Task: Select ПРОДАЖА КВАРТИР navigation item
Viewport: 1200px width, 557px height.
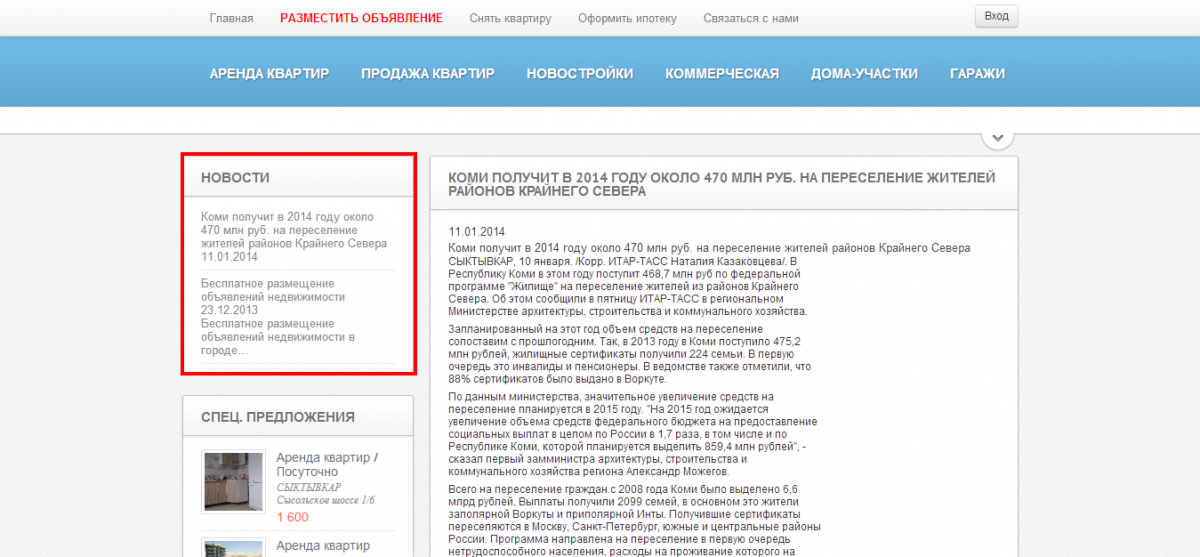Action: pos(428,73)
